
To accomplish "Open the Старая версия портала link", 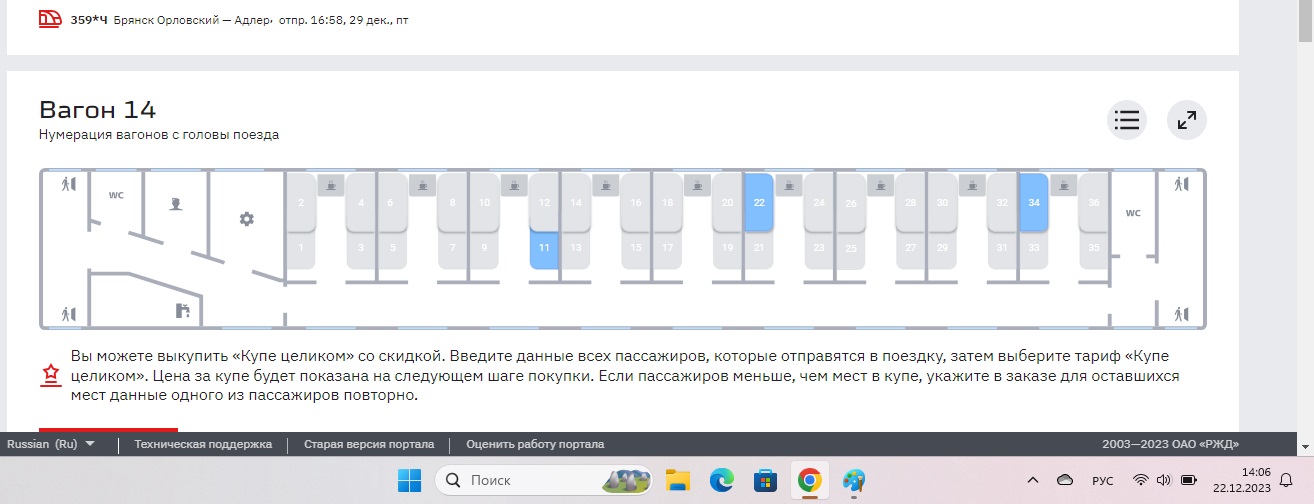I will pos(368,444).
